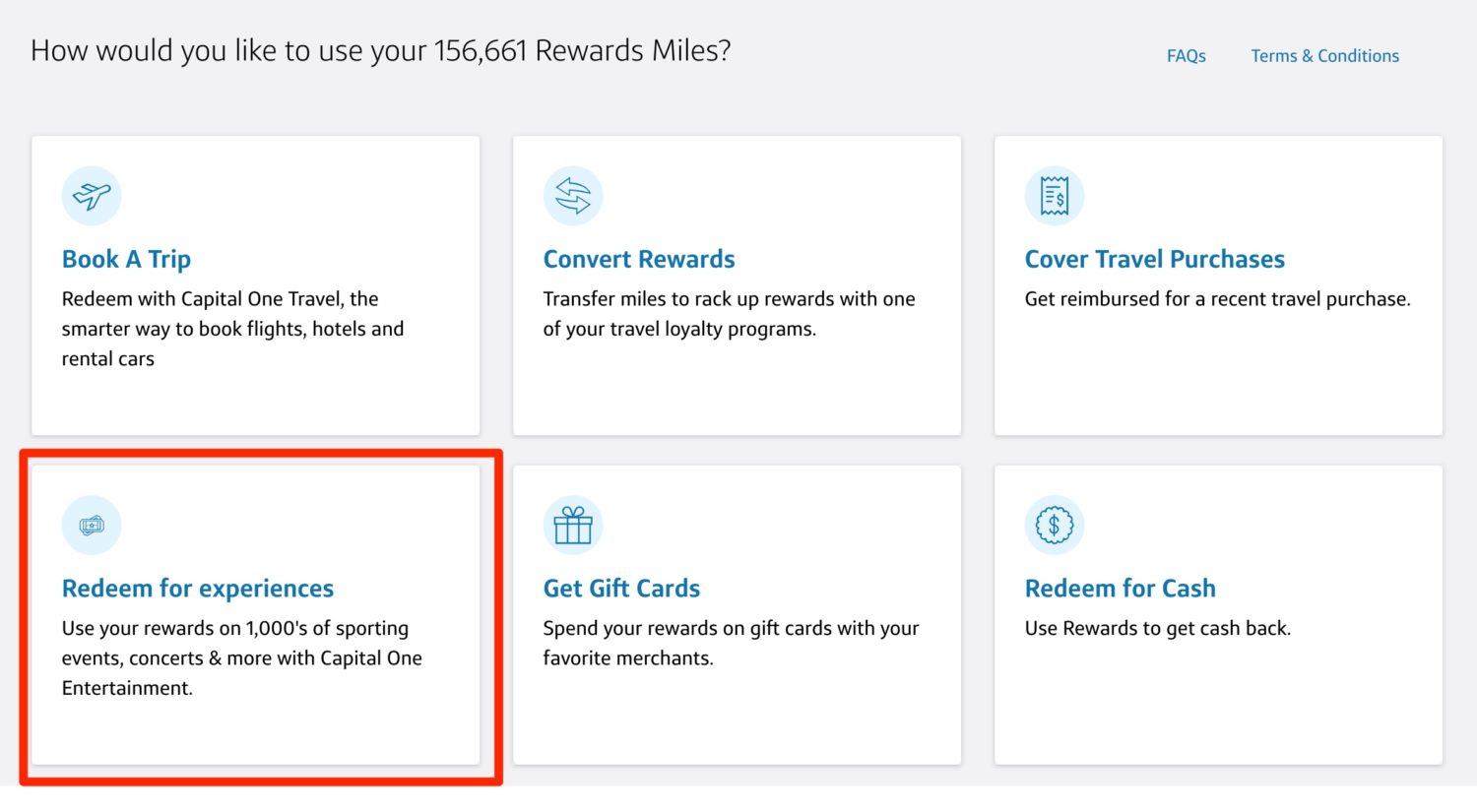The image size is (1477, 812).
Task: Select the transfer arrows icon for Convert Rewards
Action: pyautogui.click(x=573, y=195)
